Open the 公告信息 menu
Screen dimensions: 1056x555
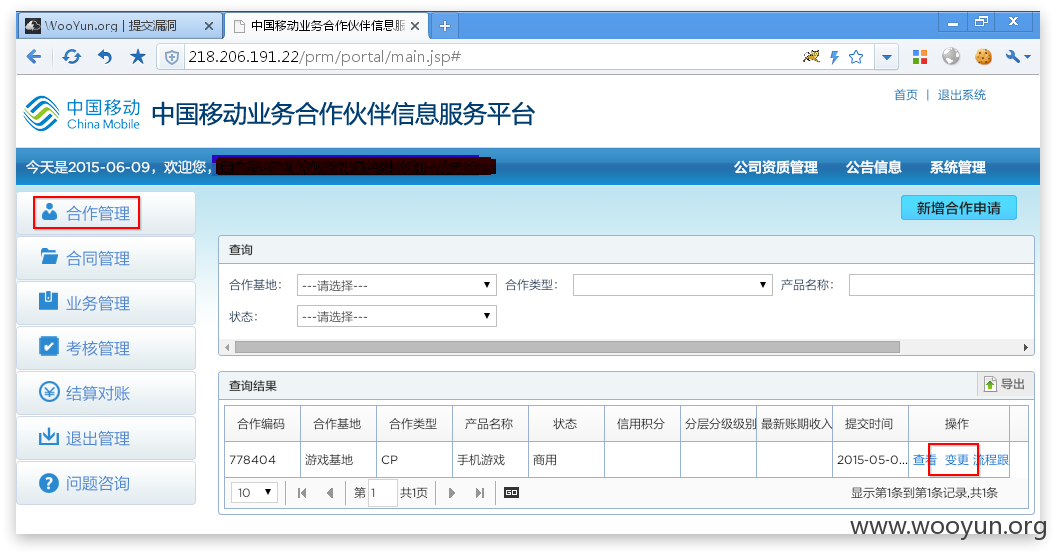[x=873, y=167]
